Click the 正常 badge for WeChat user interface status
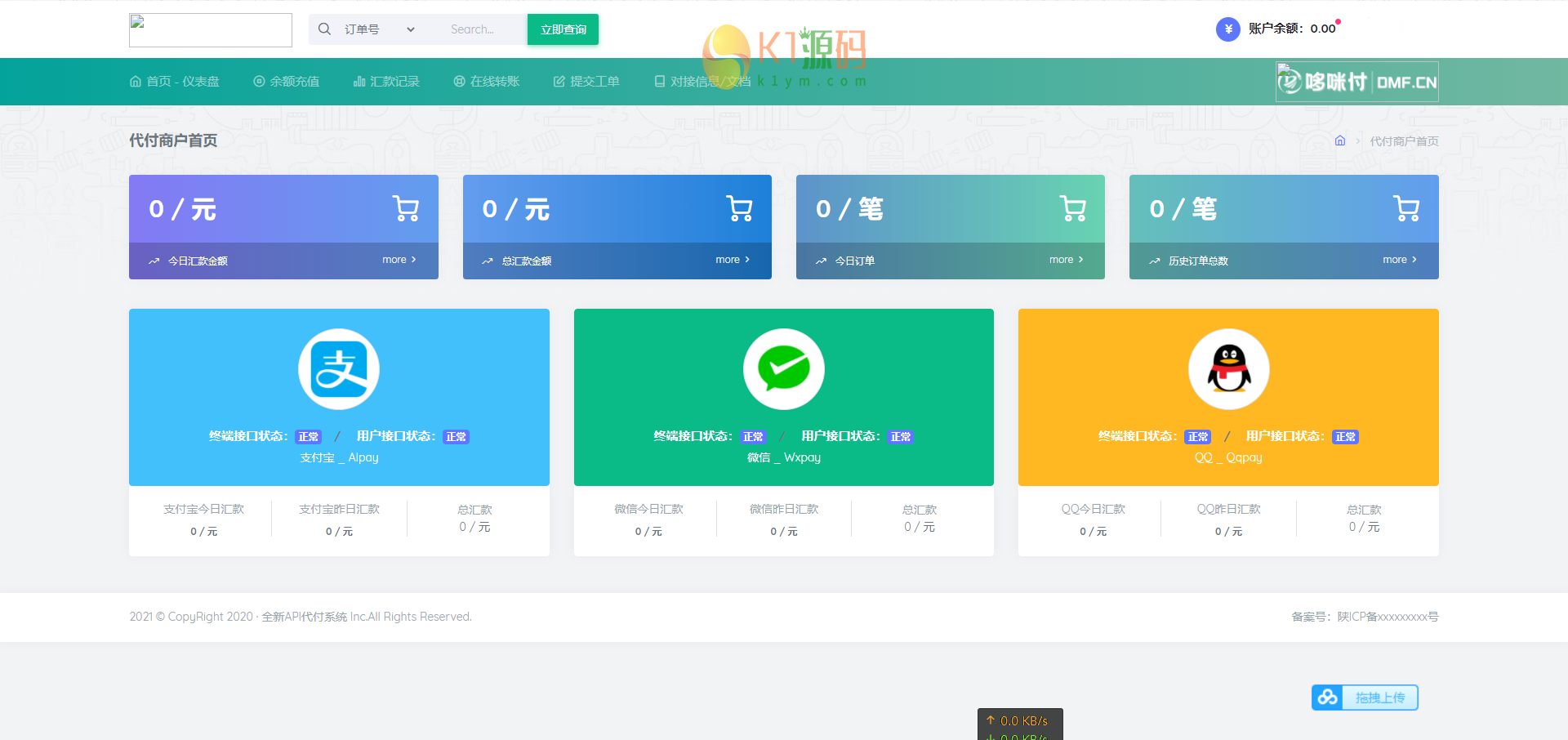The width and height of the screenshot is (1568, 740). 900,436
